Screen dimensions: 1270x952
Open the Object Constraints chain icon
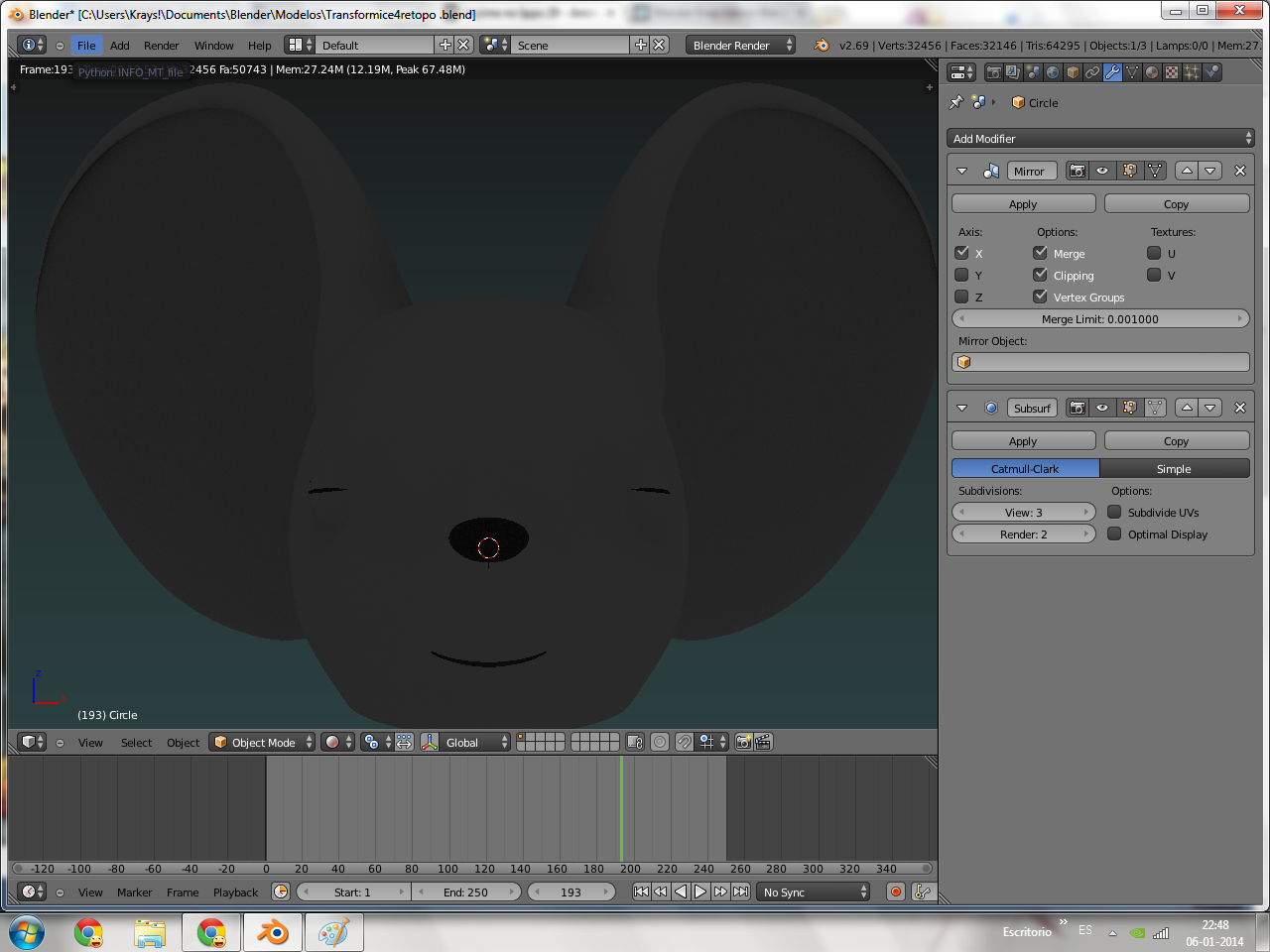(x=1092, y=72)
